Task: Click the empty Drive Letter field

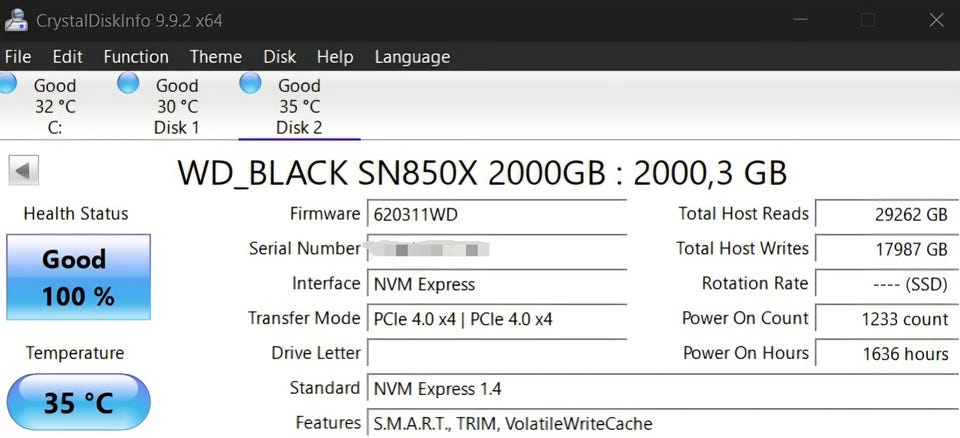Action: coord(497,353)
